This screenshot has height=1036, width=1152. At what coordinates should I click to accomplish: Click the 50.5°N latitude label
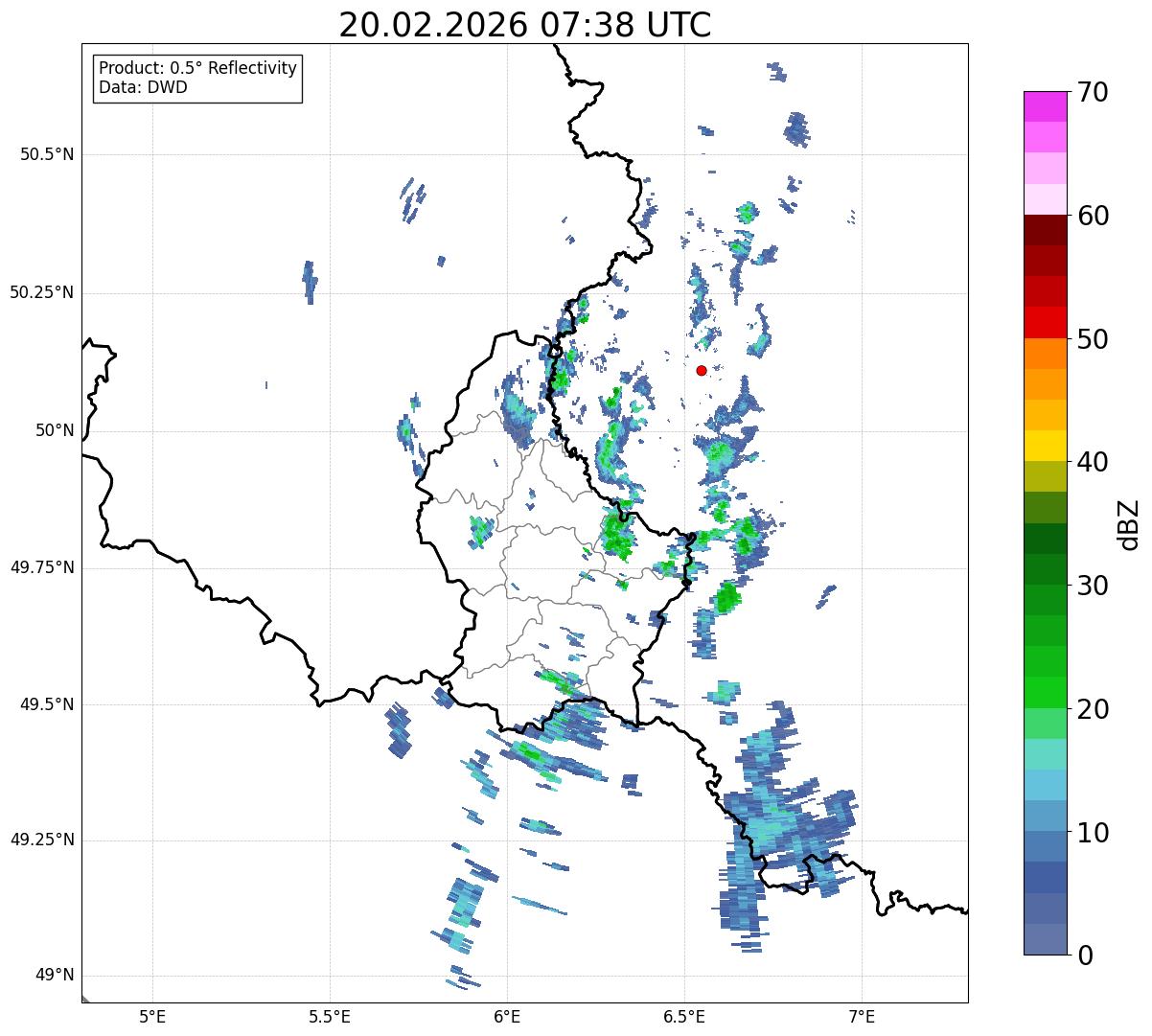pos(47,154)
